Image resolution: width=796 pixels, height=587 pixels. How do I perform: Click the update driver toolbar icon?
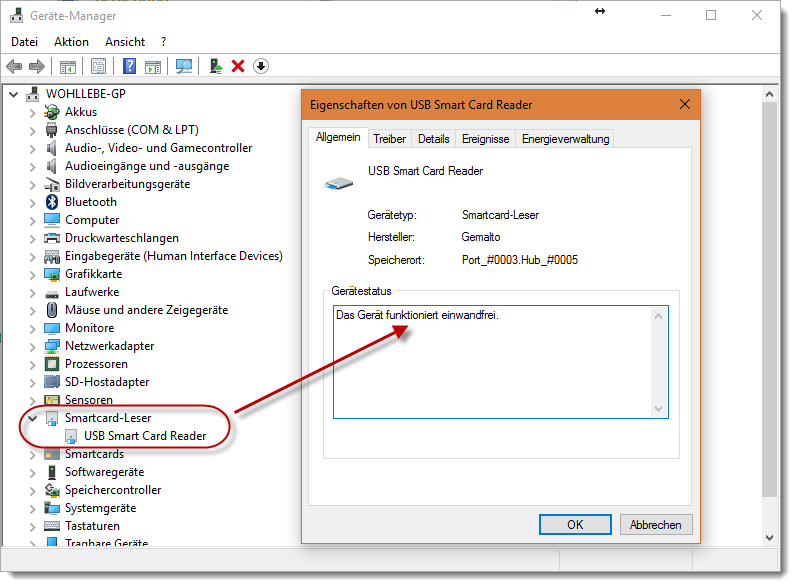[215, 66]
